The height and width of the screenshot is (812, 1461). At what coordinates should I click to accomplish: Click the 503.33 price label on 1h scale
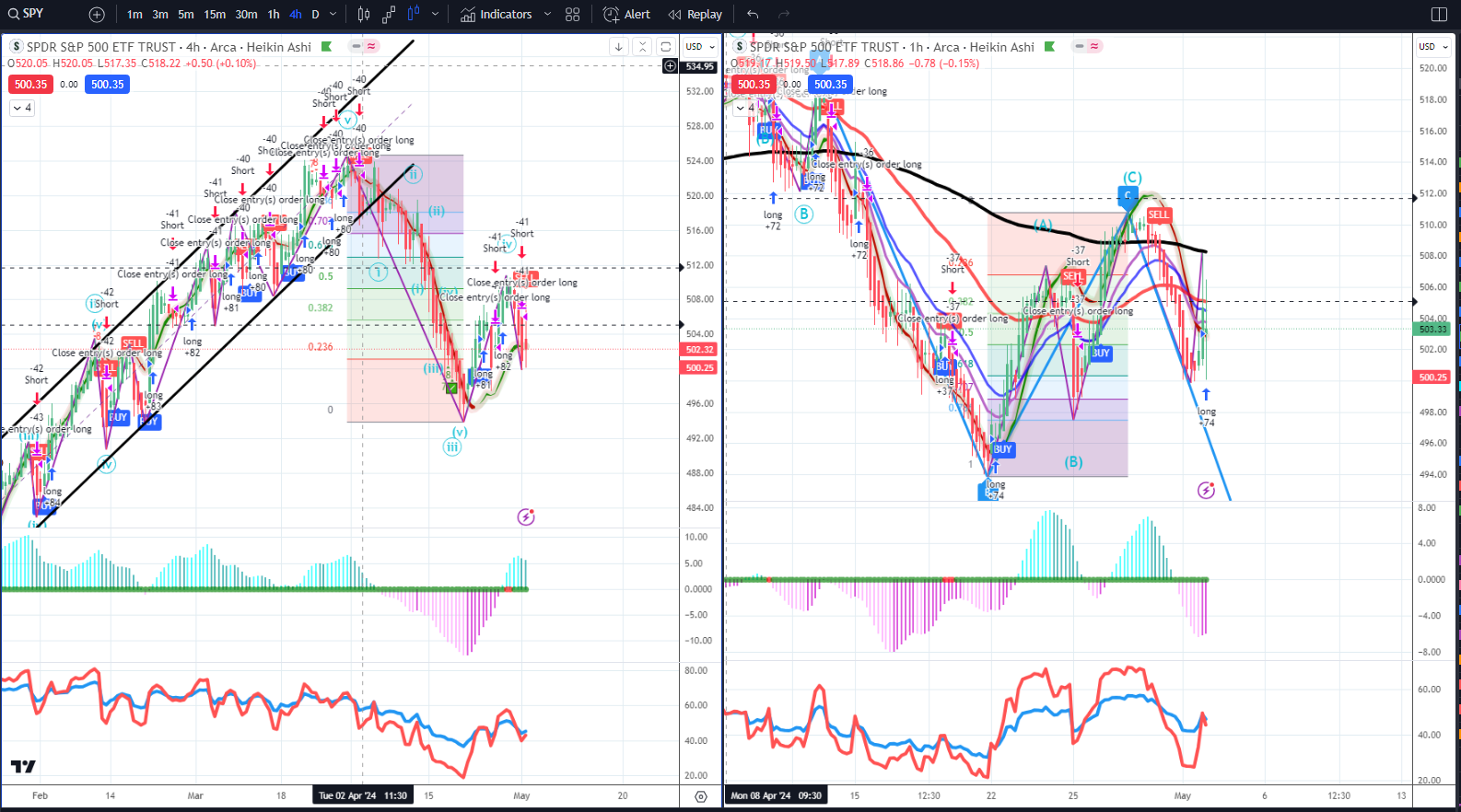coord(1432,329)
